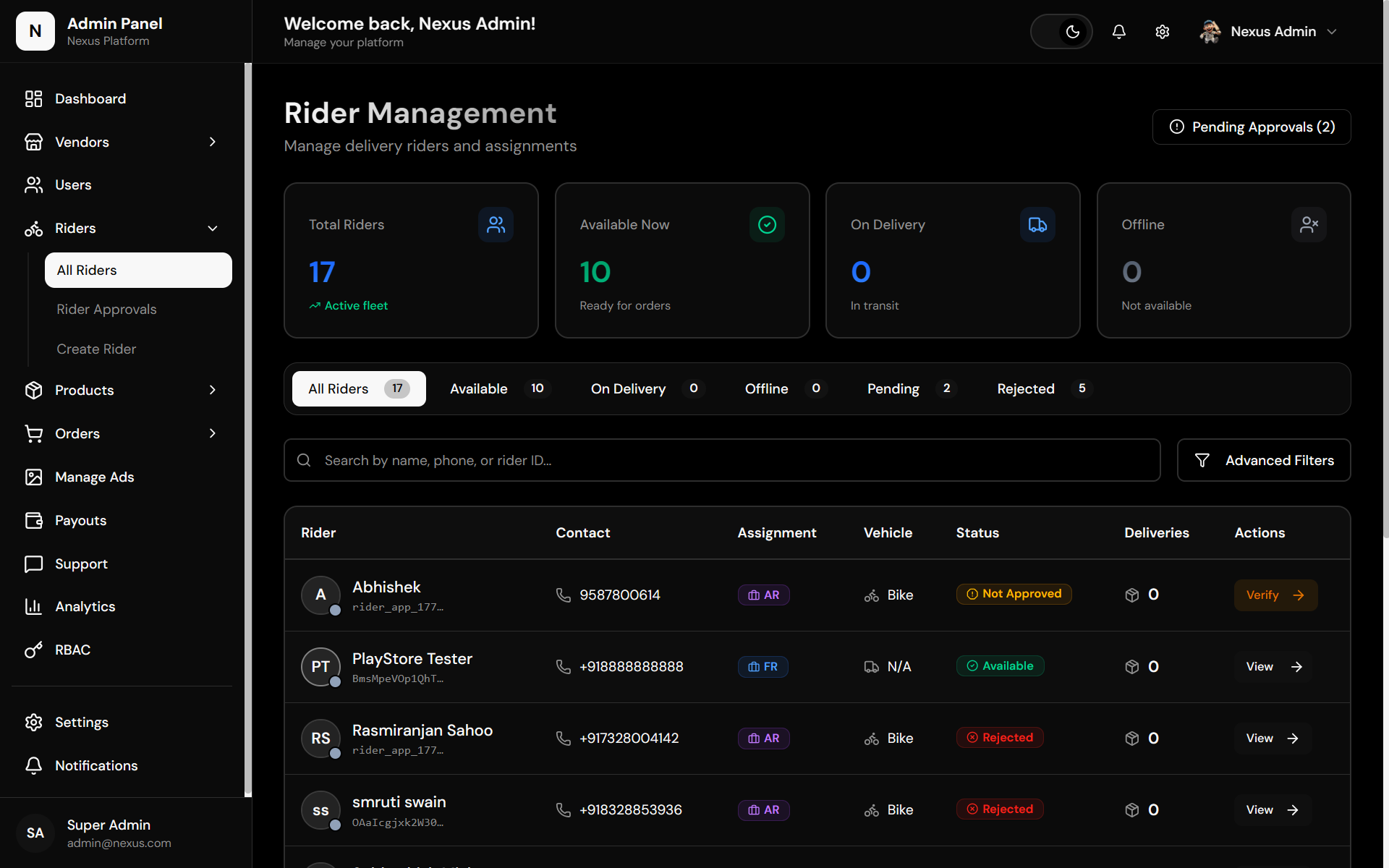Click the rider search input field
Screen dimensions: 1389x868
pyautogui.click(x=722, y=461)
